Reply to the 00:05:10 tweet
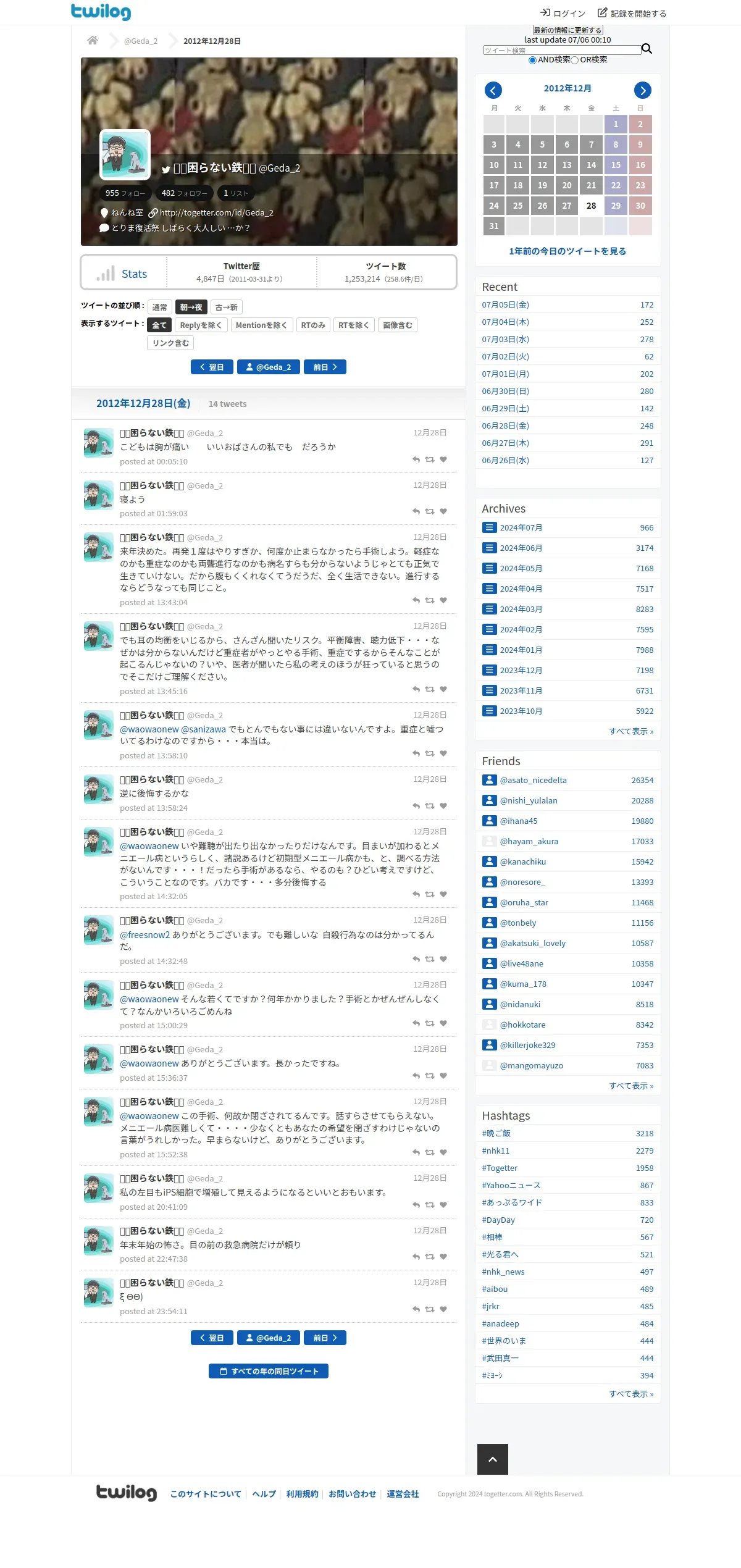 click(416, 459)
